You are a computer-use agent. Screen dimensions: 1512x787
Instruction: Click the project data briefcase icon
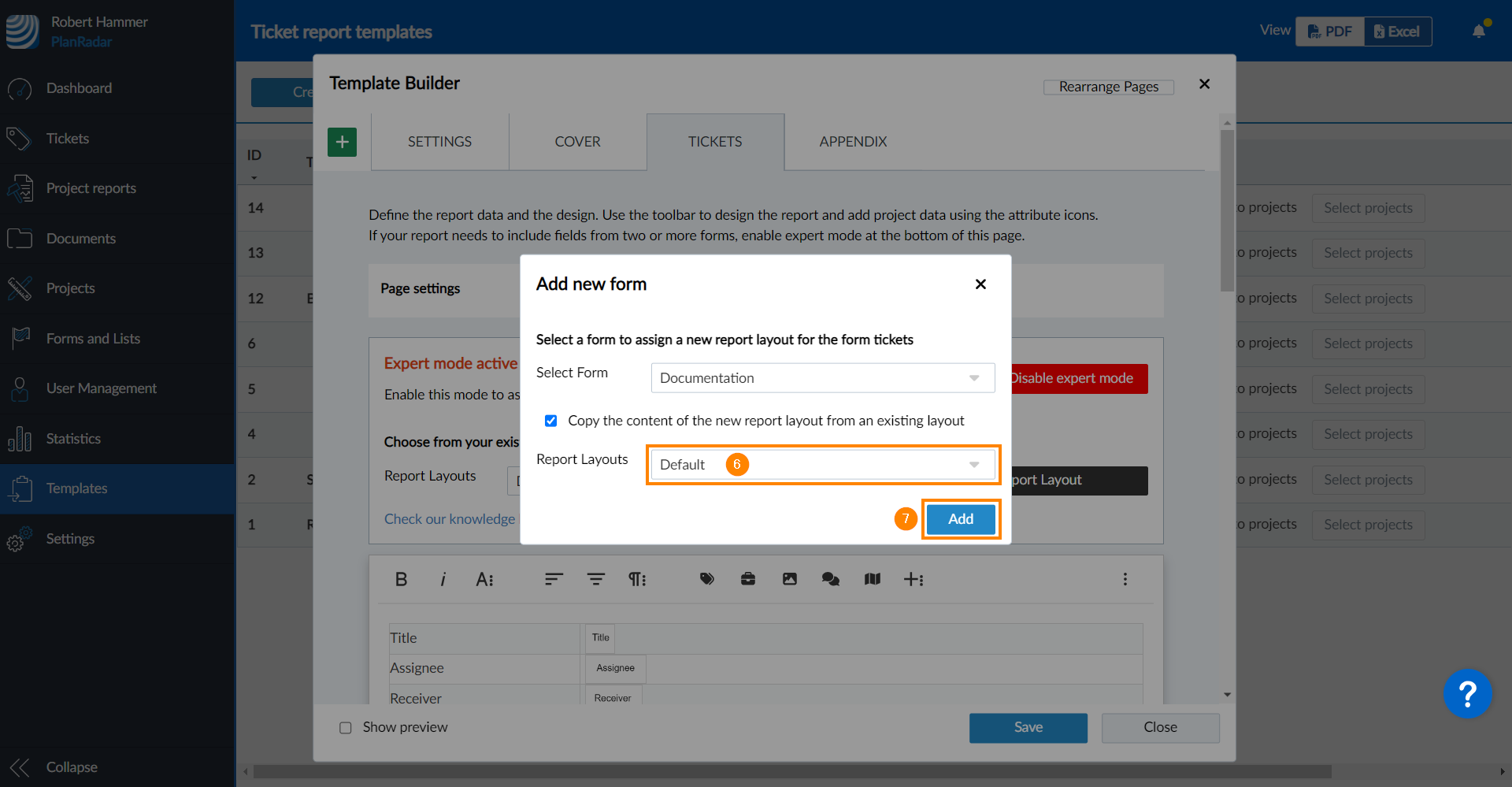pos(748,580)
